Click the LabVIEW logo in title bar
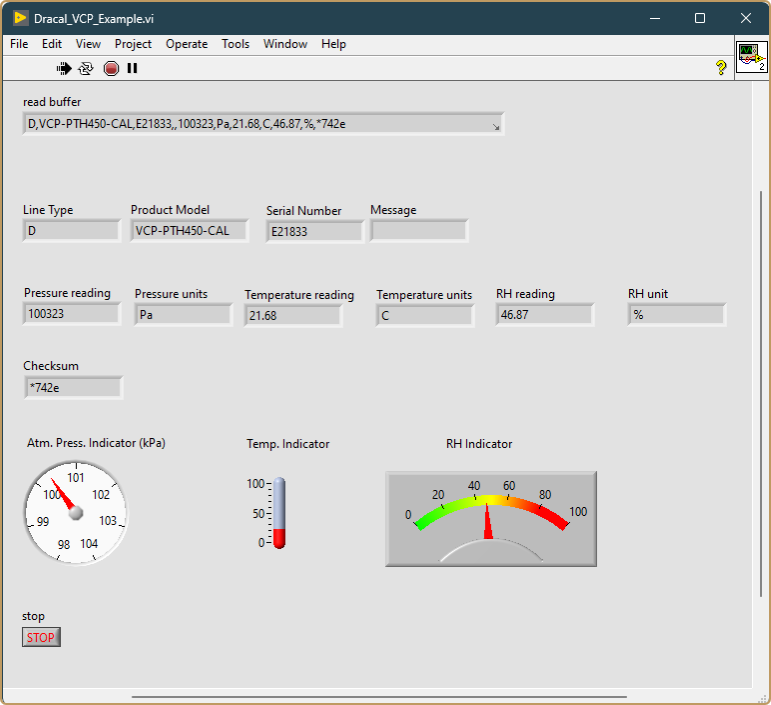This screenshot has width=771, height=705. [21, 18]
